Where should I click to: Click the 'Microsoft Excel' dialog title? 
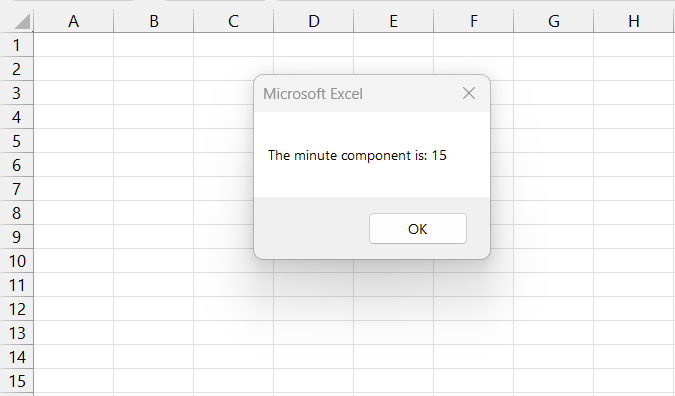[313, 93]
